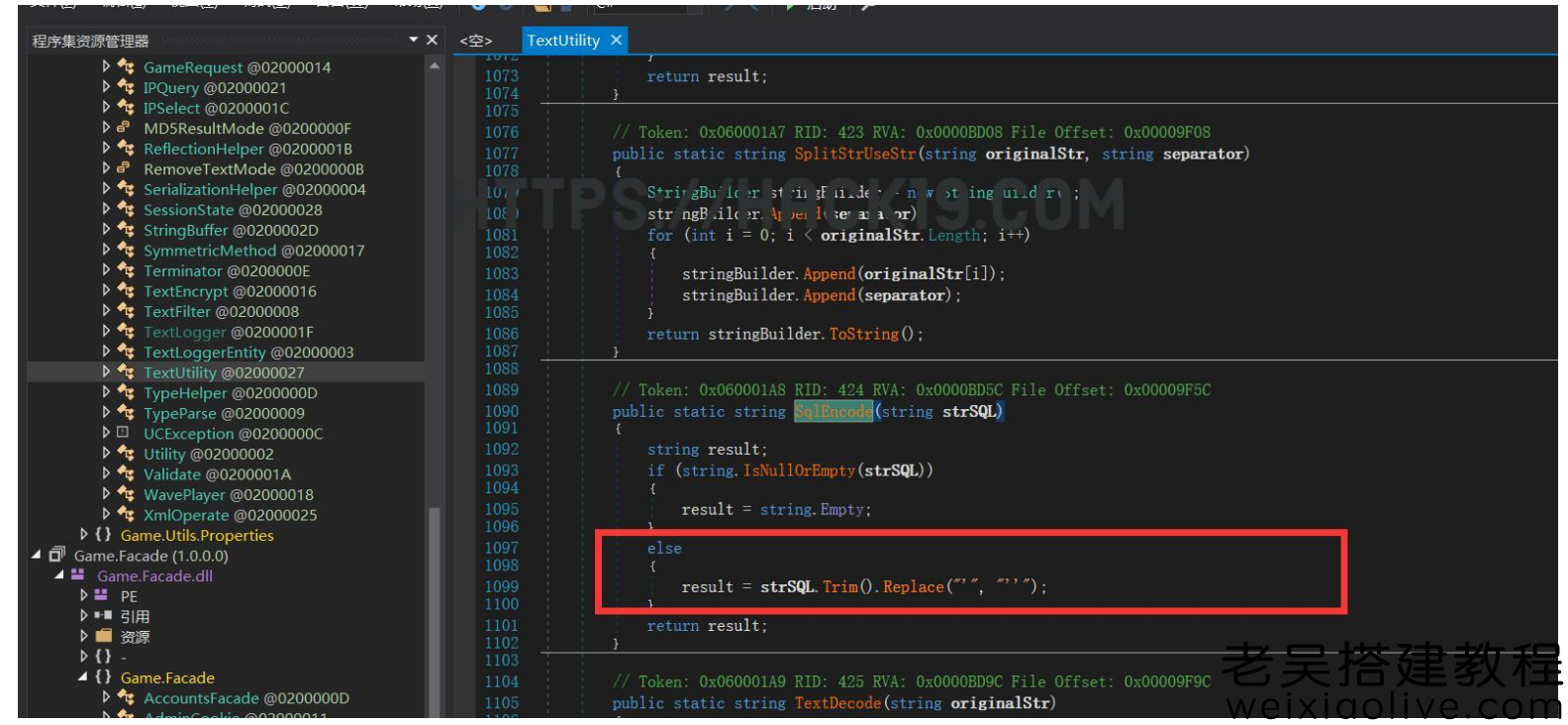1568x725 pixels.
Task: Click the TextUtility class icon in the tree
Action: click(126, 372)
